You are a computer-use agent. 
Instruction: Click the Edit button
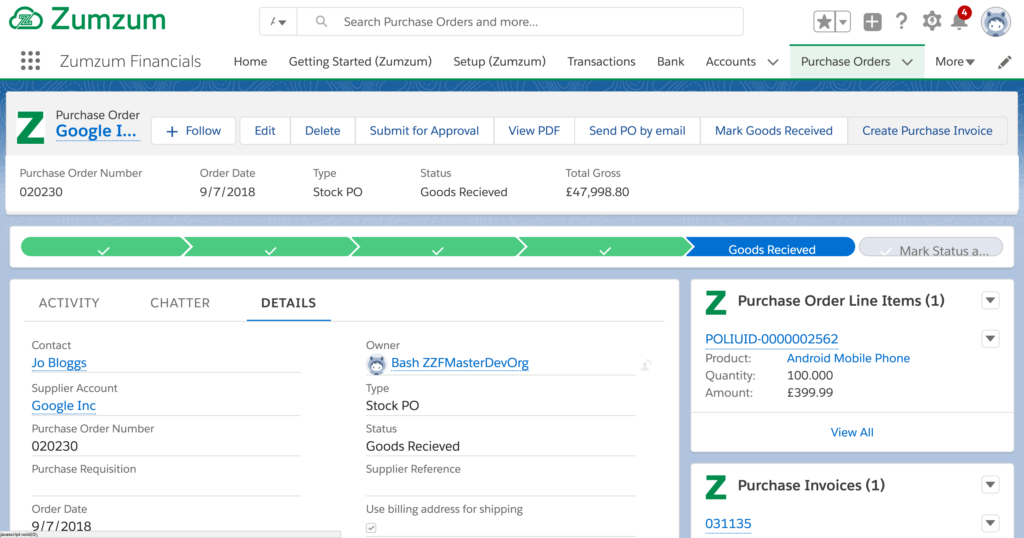tap(264, 131)
